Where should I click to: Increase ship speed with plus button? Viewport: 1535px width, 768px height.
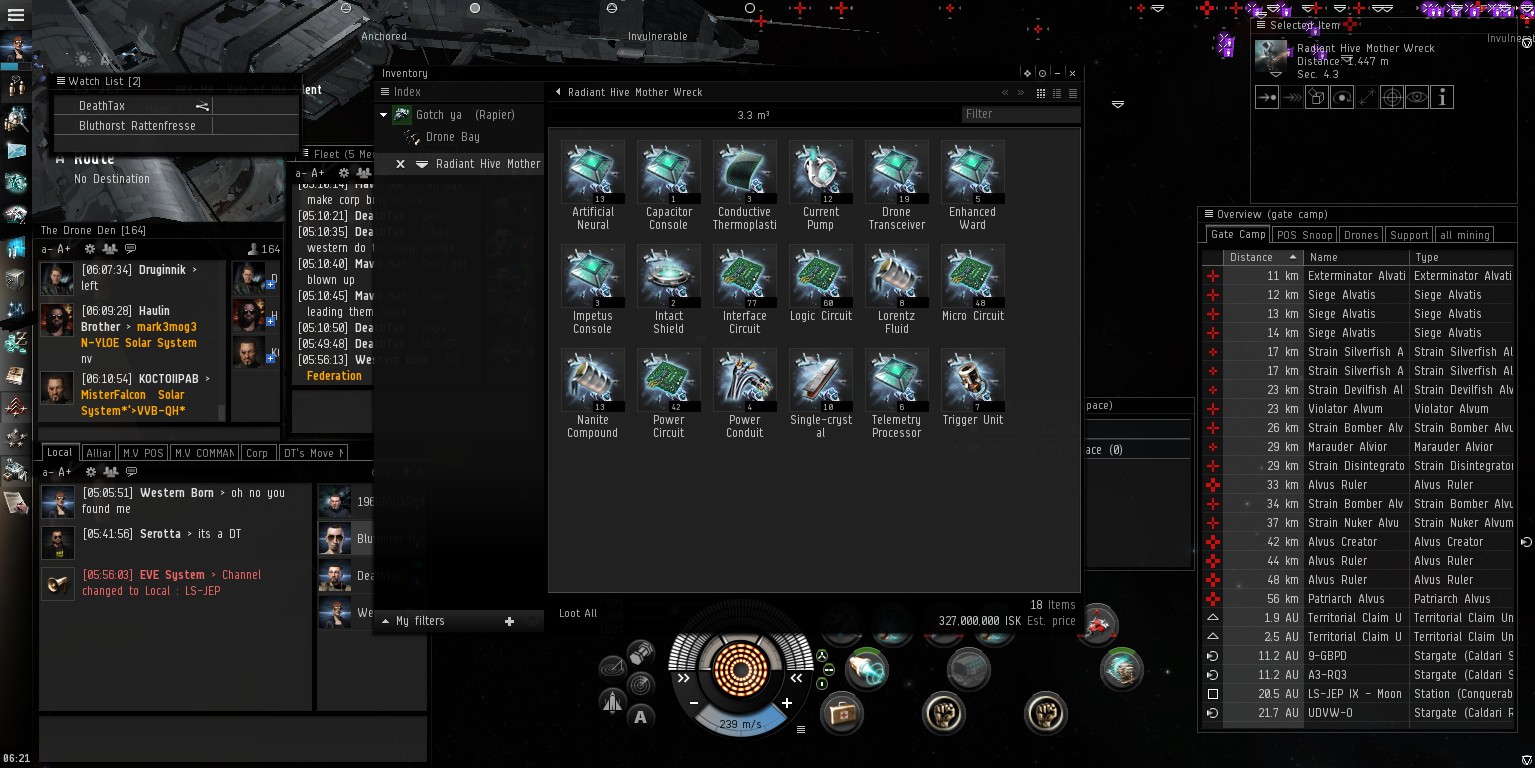pos(787,703)
